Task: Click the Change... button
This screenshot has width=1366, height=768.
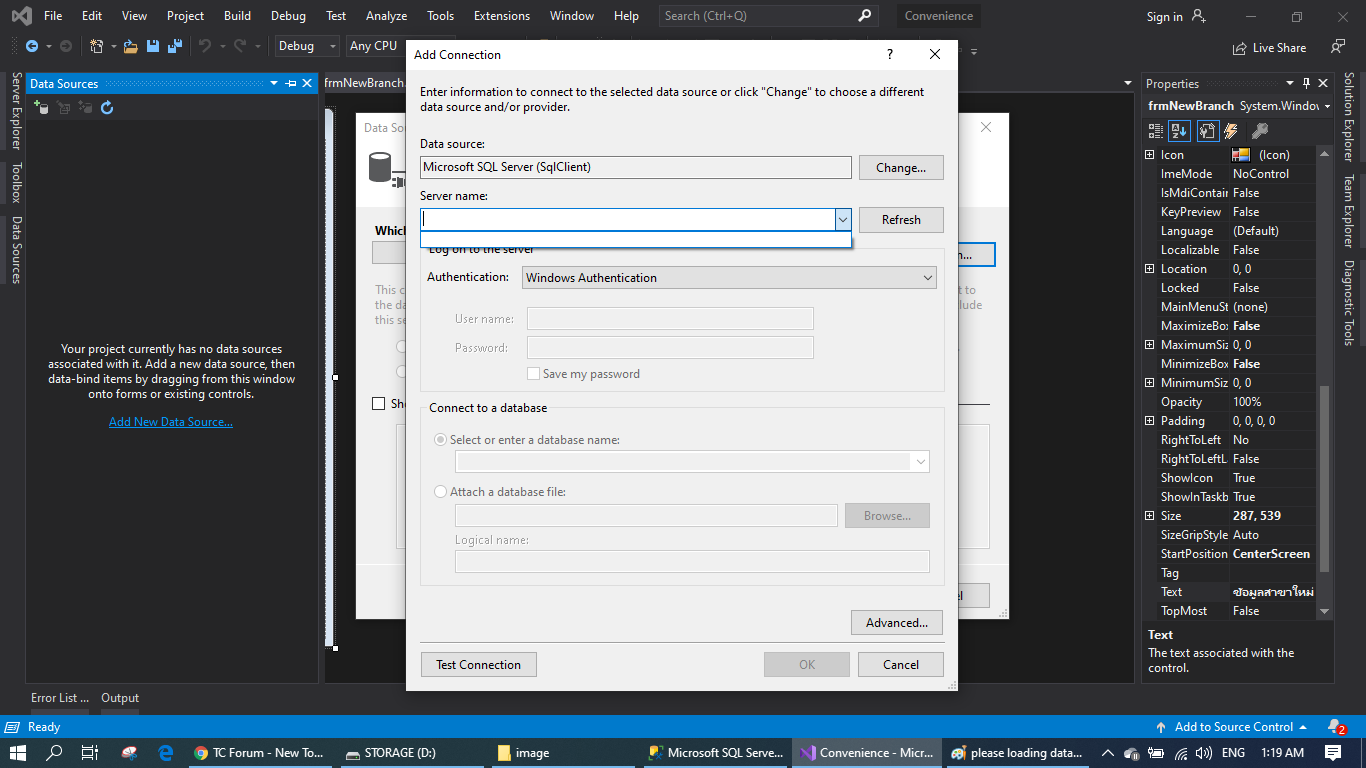Action: [x=901, y=168]
